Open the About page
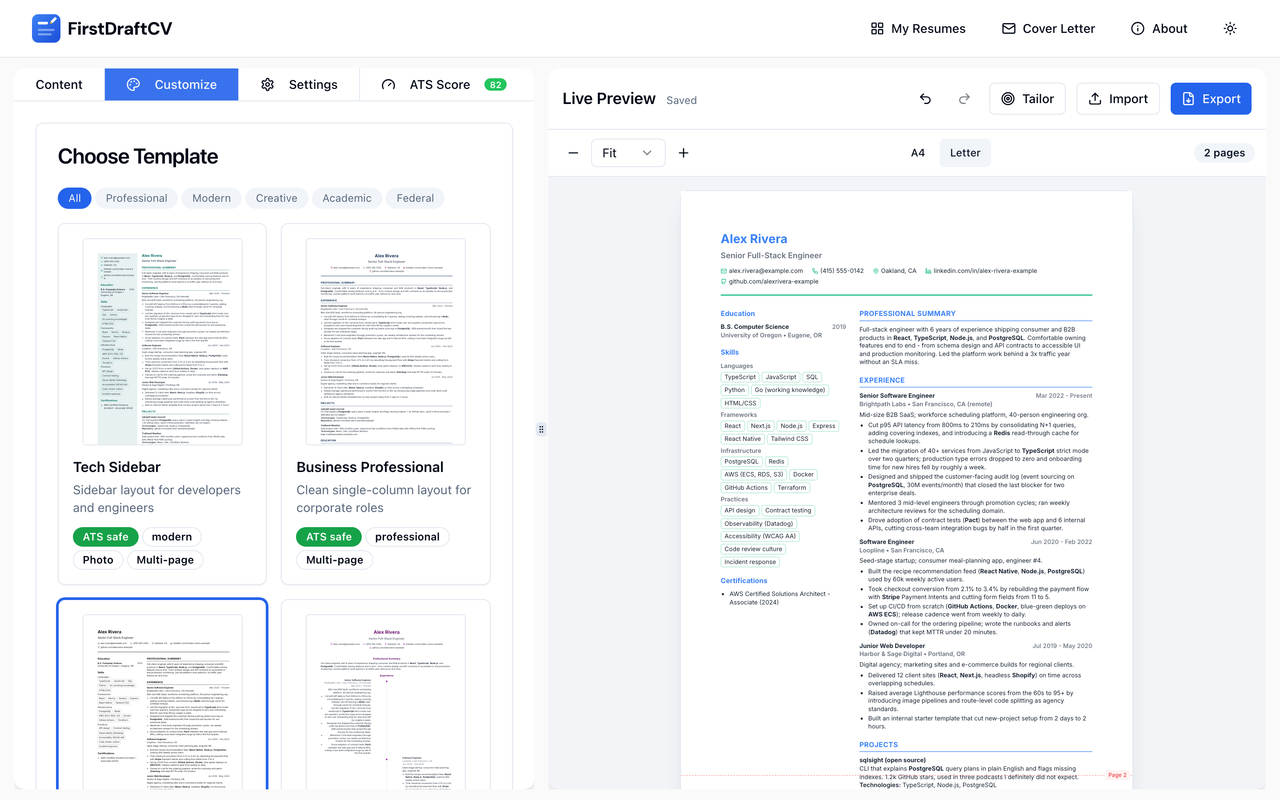The height and width of the screenshot is (800, 1280). click(x=1159, y=29)
